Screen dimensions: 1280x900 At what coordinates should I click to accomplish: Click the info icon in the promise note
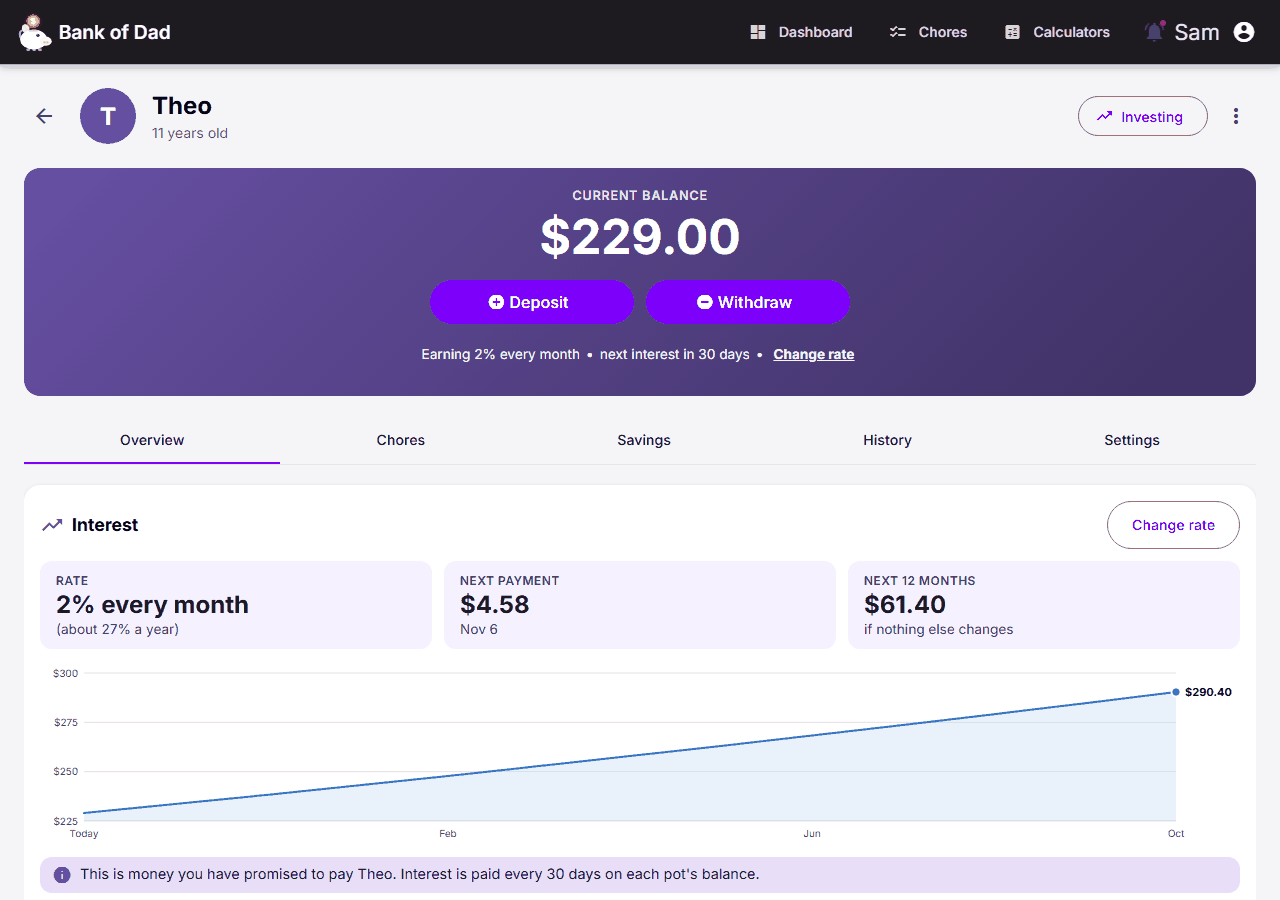[62, 875]
